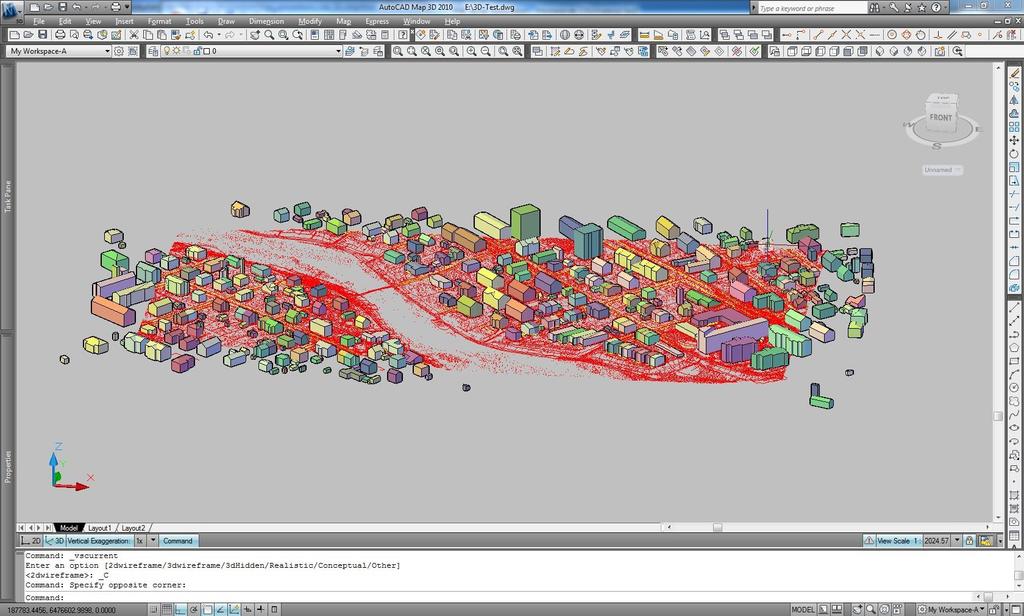Click the Workspace Settings gear icon

point(119,51)
